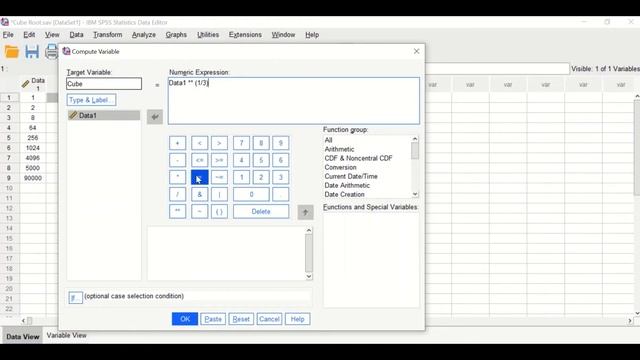The image size is (640, 360).
Task: Click the greater-than-or-equal keypad button
Action: 219,160
